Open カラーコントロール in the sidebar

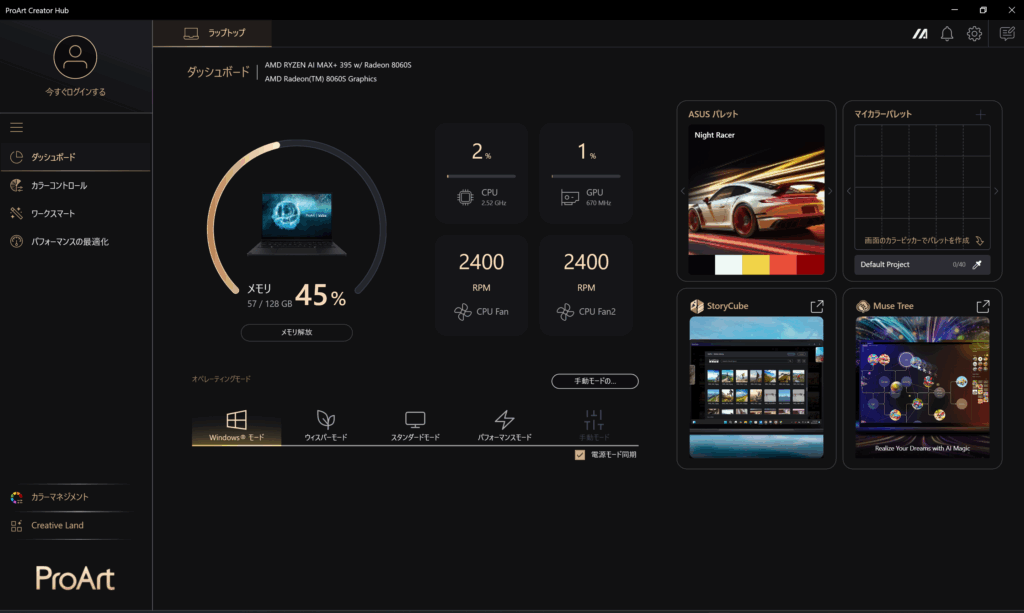(x=58, y=185)
